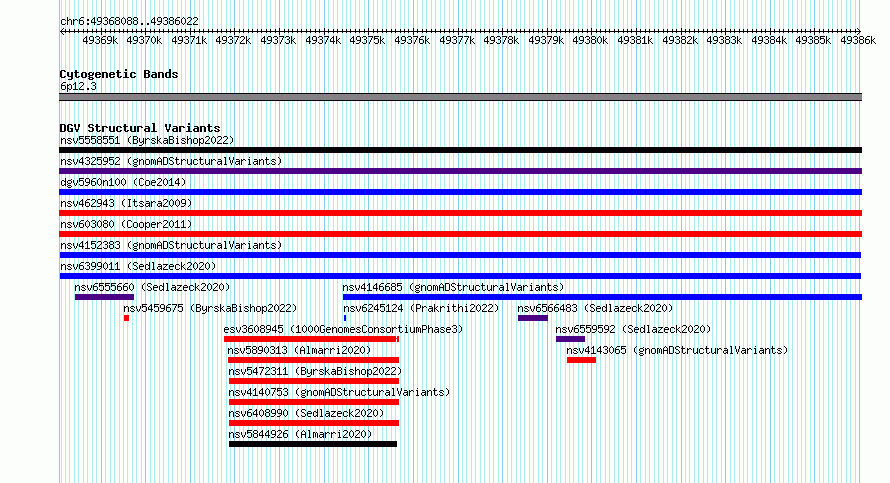Select the red nsv4143065 variant bar
Image resolution: width=890 pixels, height=483 pixels.
[581, 360]
